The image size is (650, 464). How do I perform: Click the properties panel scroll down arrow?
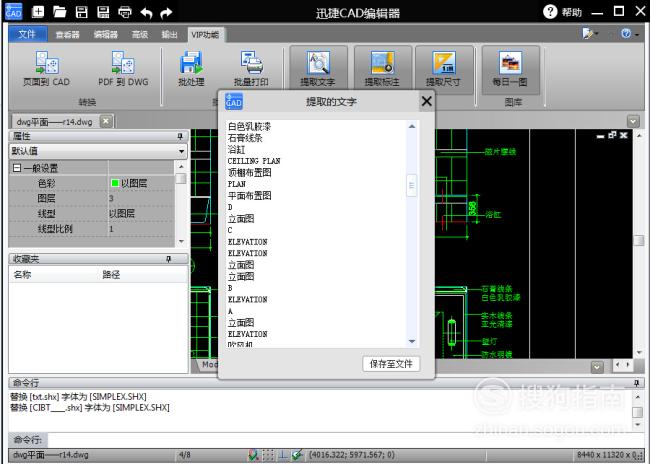[x=181, y=241]
